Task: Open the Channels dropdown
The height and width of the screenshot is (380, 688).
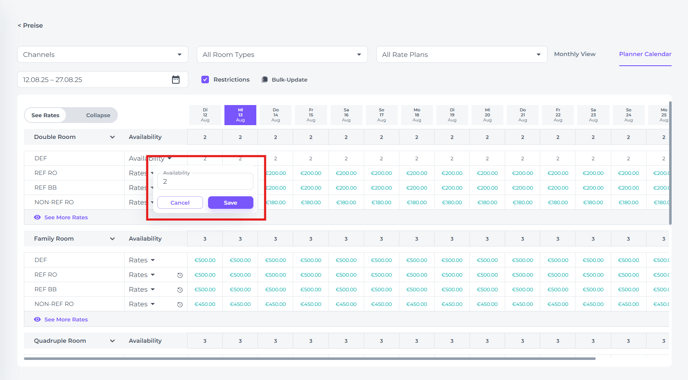Action: (103, 54)
